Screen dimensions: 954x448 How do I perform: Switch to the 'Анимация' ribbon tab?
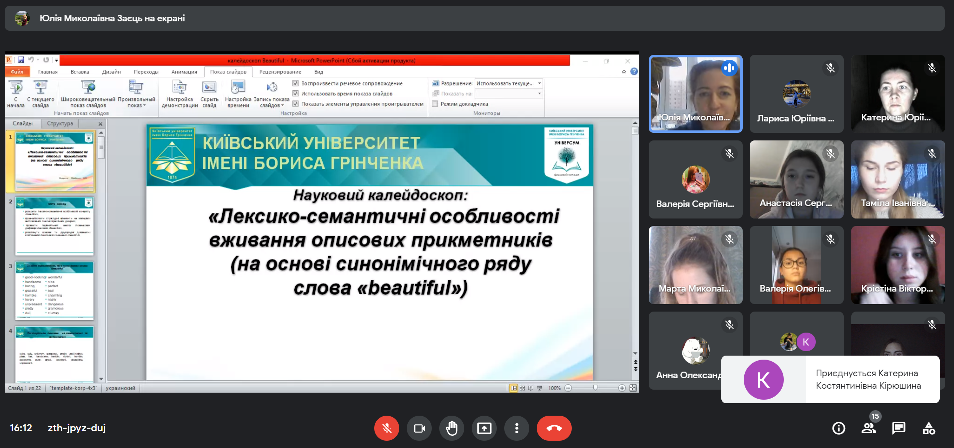(184, 72)
